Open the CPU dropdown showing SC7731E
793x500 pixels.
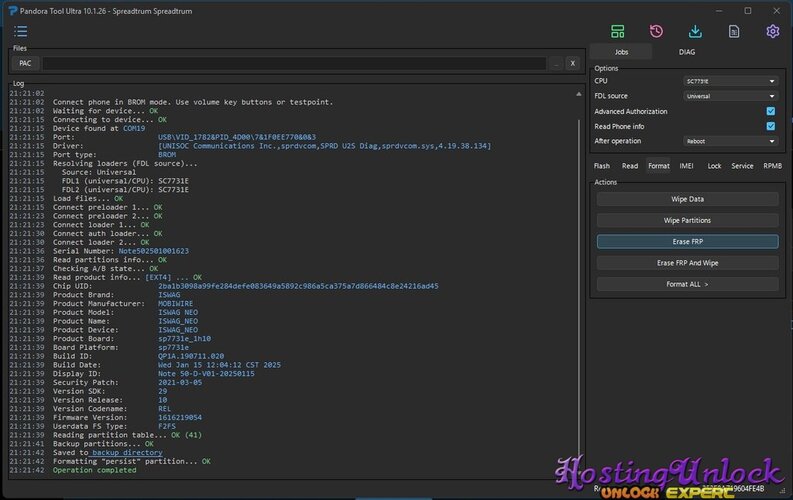point(730,81)
